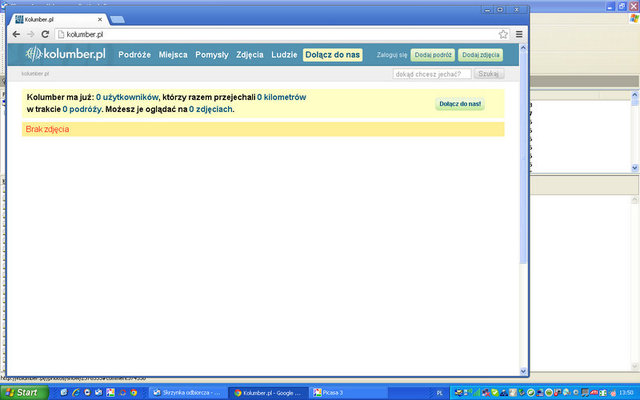The width and height of the screenshot is (640, 400).
Task: Click the PL language indicator
Action: [x=440, y=393]
